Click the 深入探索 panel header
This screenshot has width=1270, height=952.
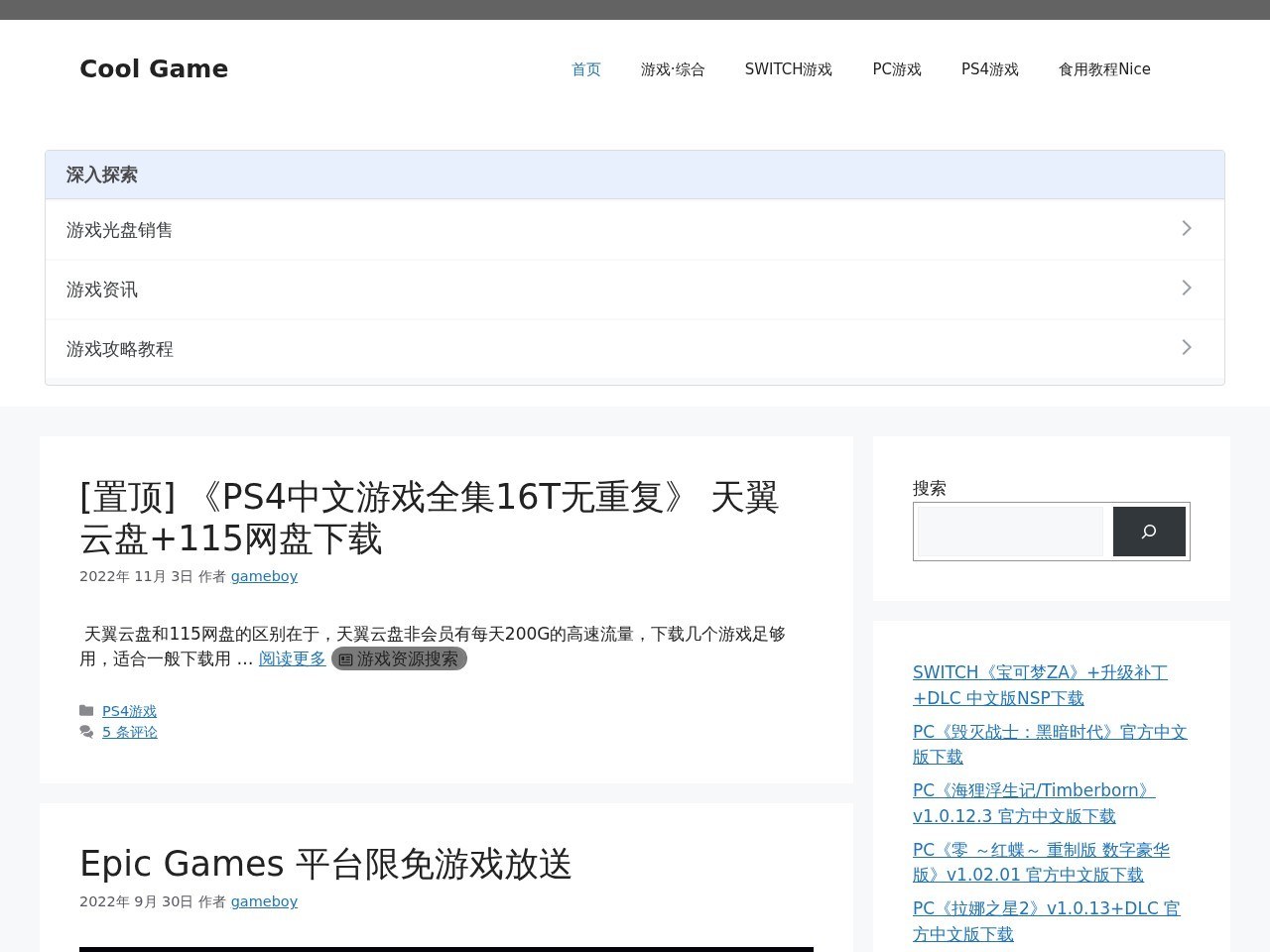(x=635, y=176)
